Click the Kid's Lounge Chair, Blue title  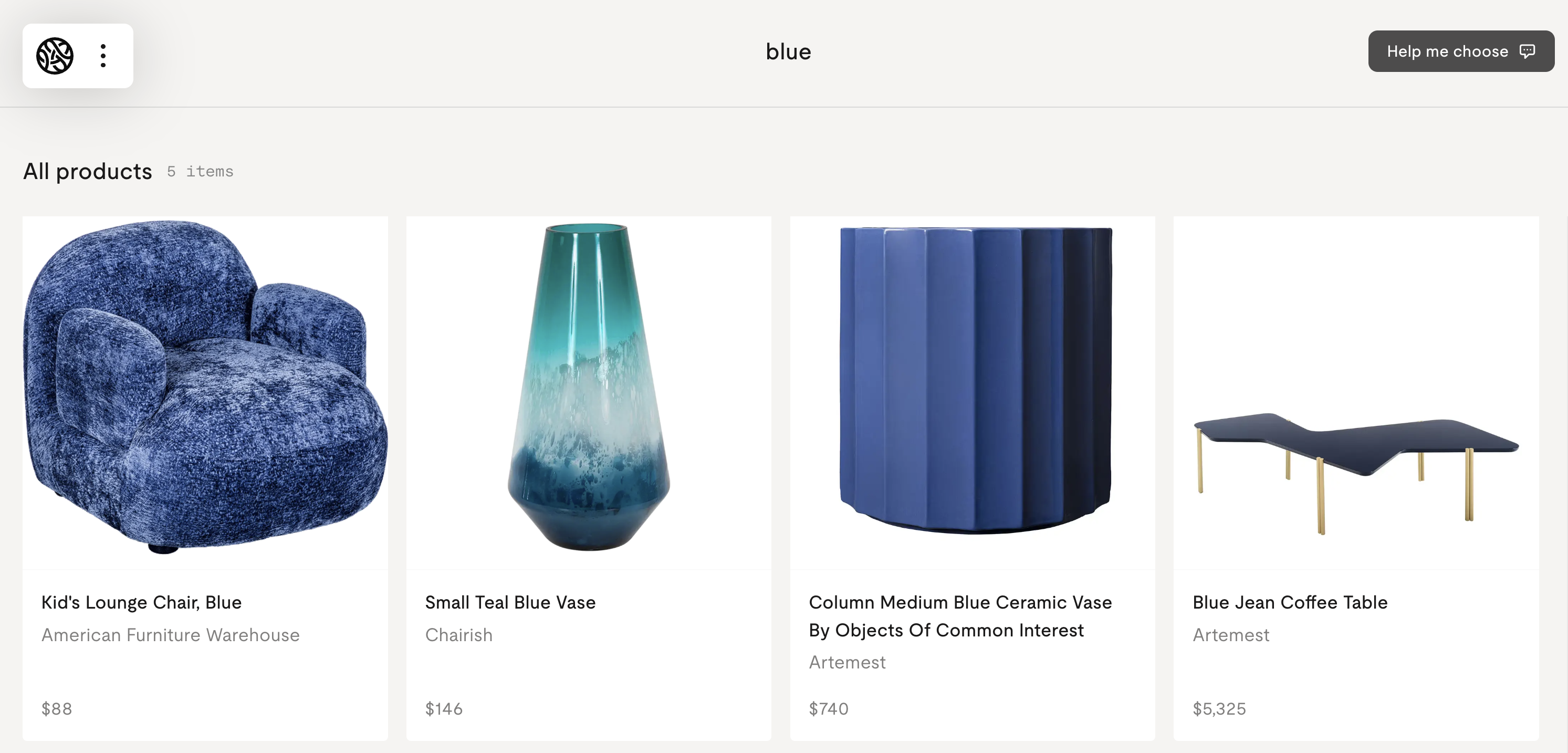pos(142,602)
